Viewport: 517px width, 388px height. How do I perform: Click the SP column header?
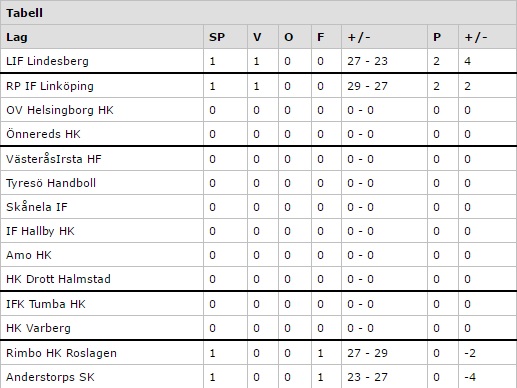click(217, 37)
